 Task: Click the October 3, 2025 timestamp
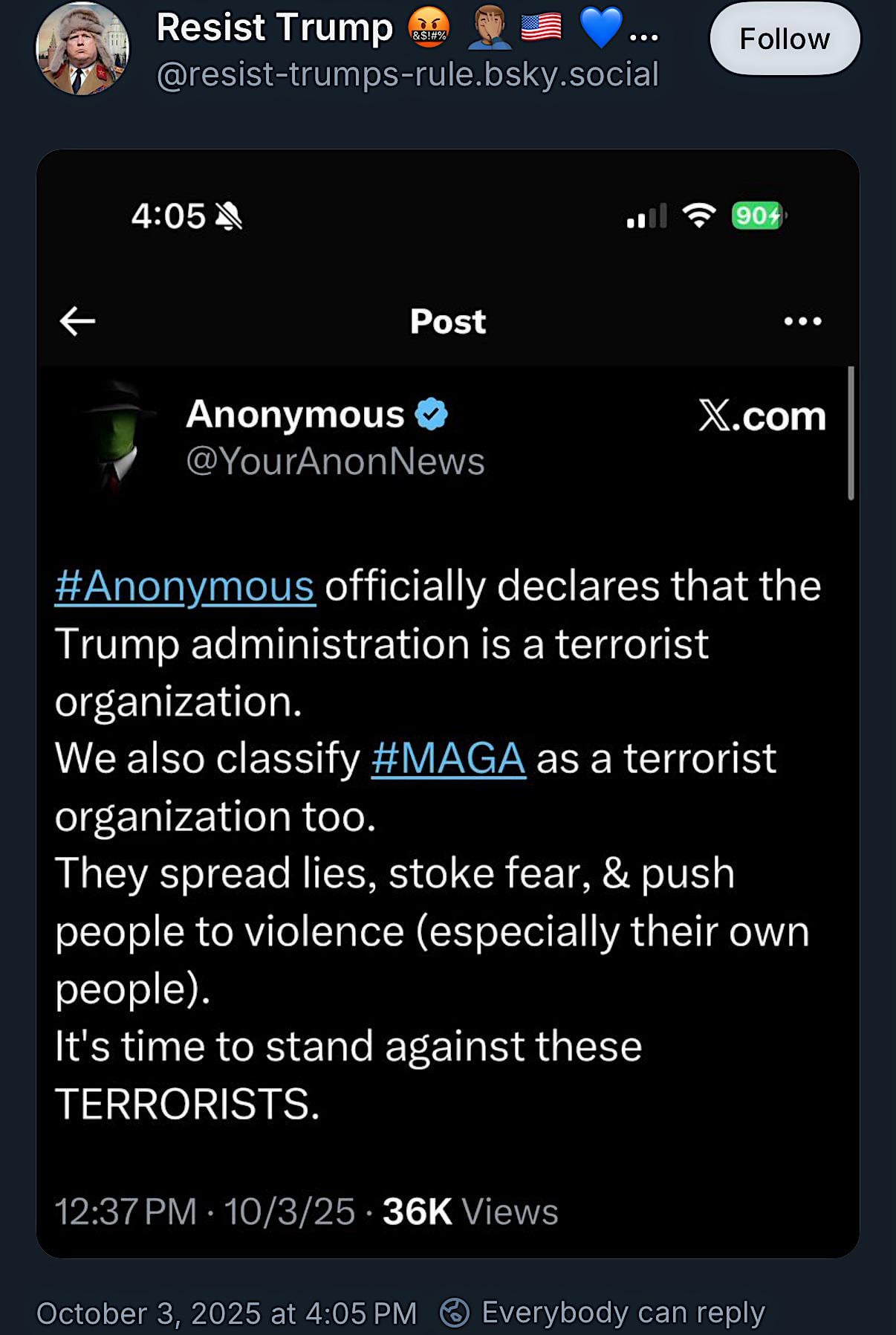(x=227, y=1313)
